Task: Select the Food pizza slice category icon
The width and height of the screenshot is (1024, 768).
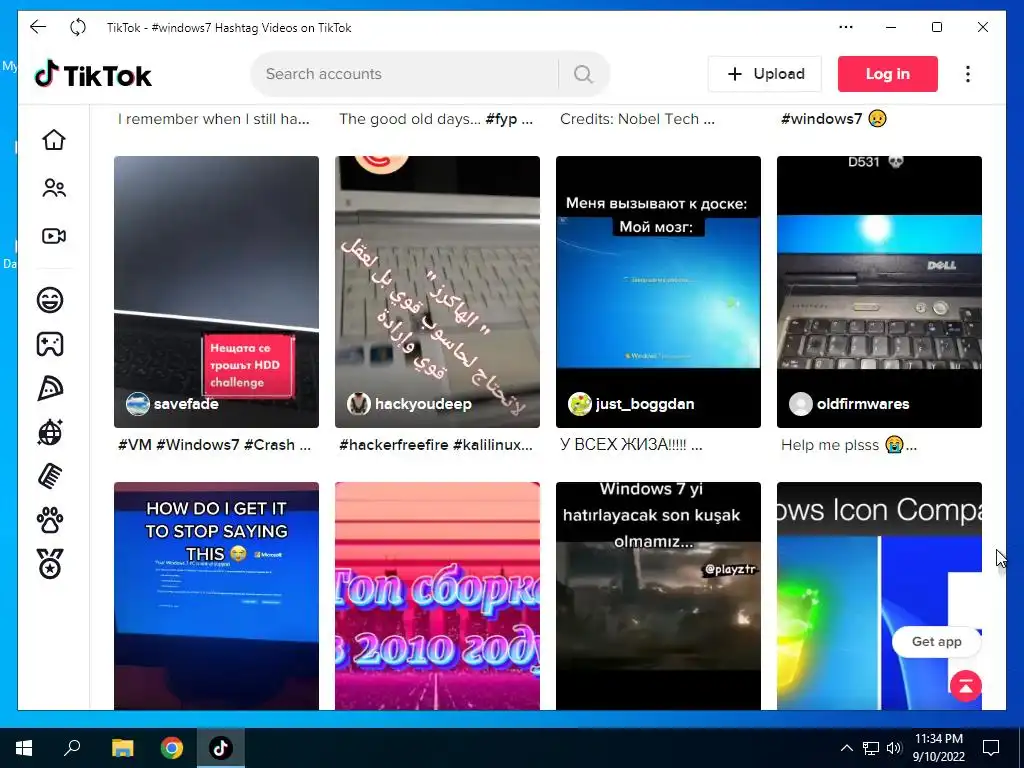Action: (x=50, y=389)
